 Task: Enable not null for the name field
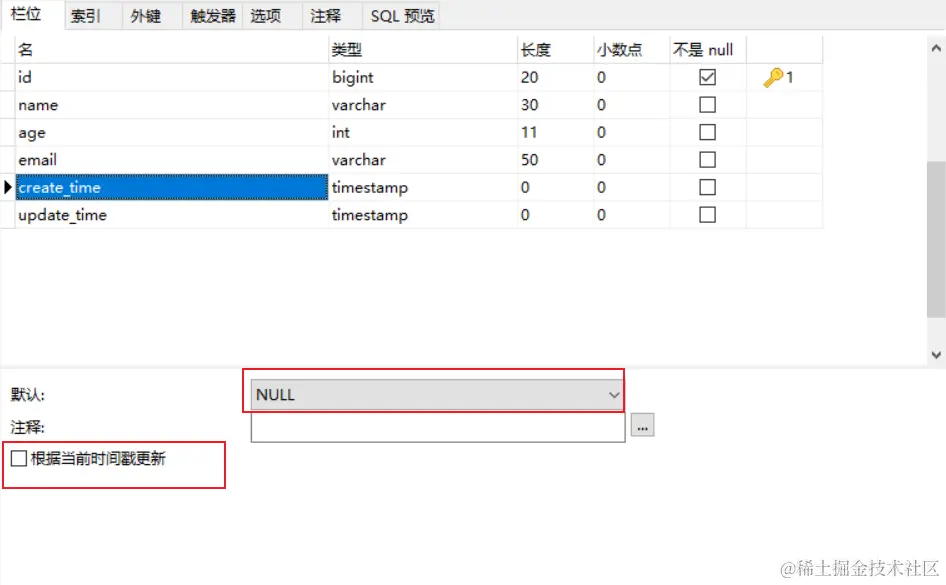point(707,105)
